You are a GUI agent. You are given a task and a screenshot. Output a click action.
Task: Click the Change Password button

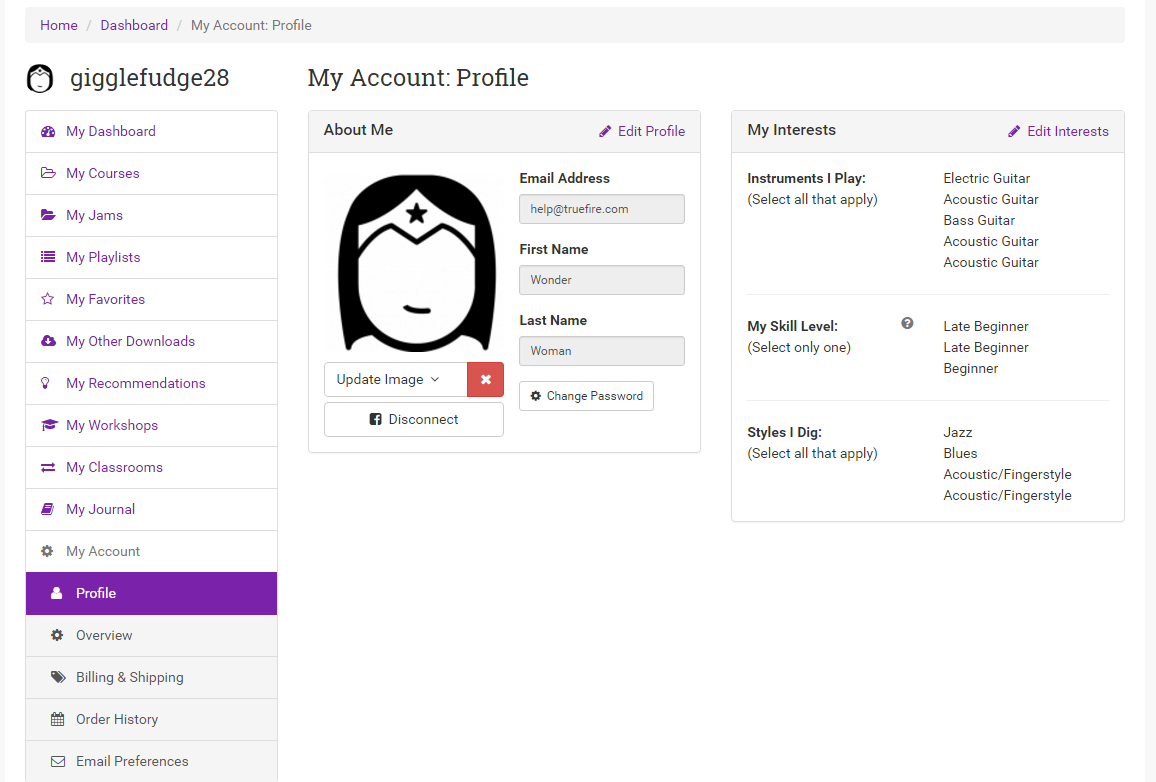tap(587, 396)
